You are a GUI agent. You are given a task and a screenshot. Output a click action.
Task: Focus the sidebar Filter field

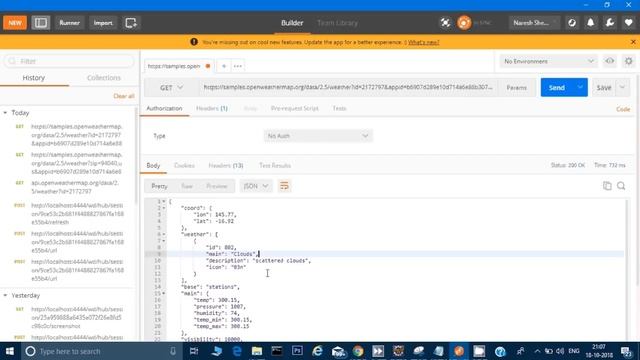click(x=69, y=61)
